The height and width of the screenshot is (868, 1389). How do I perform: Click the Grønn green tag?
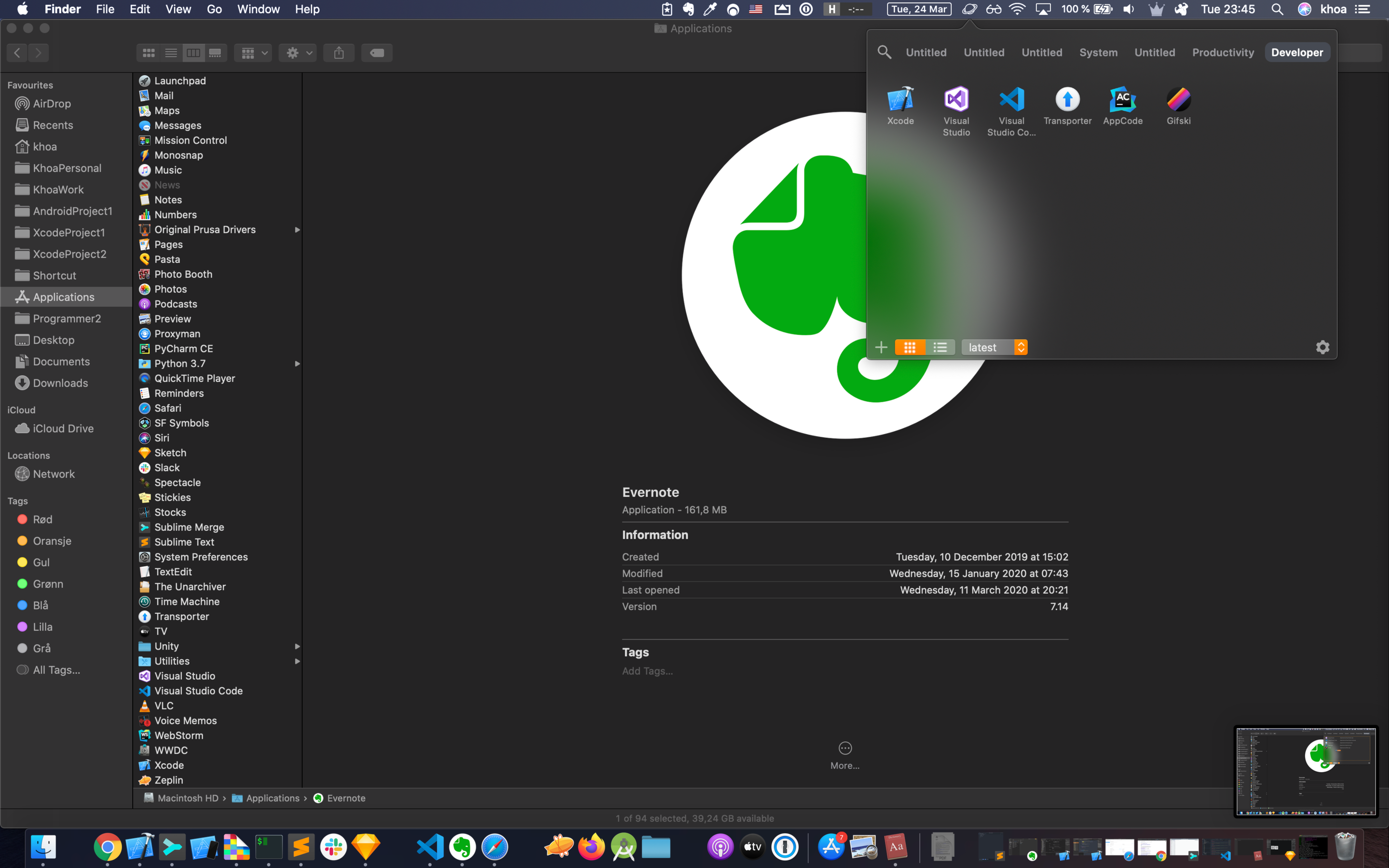click(x=66, y=584)
